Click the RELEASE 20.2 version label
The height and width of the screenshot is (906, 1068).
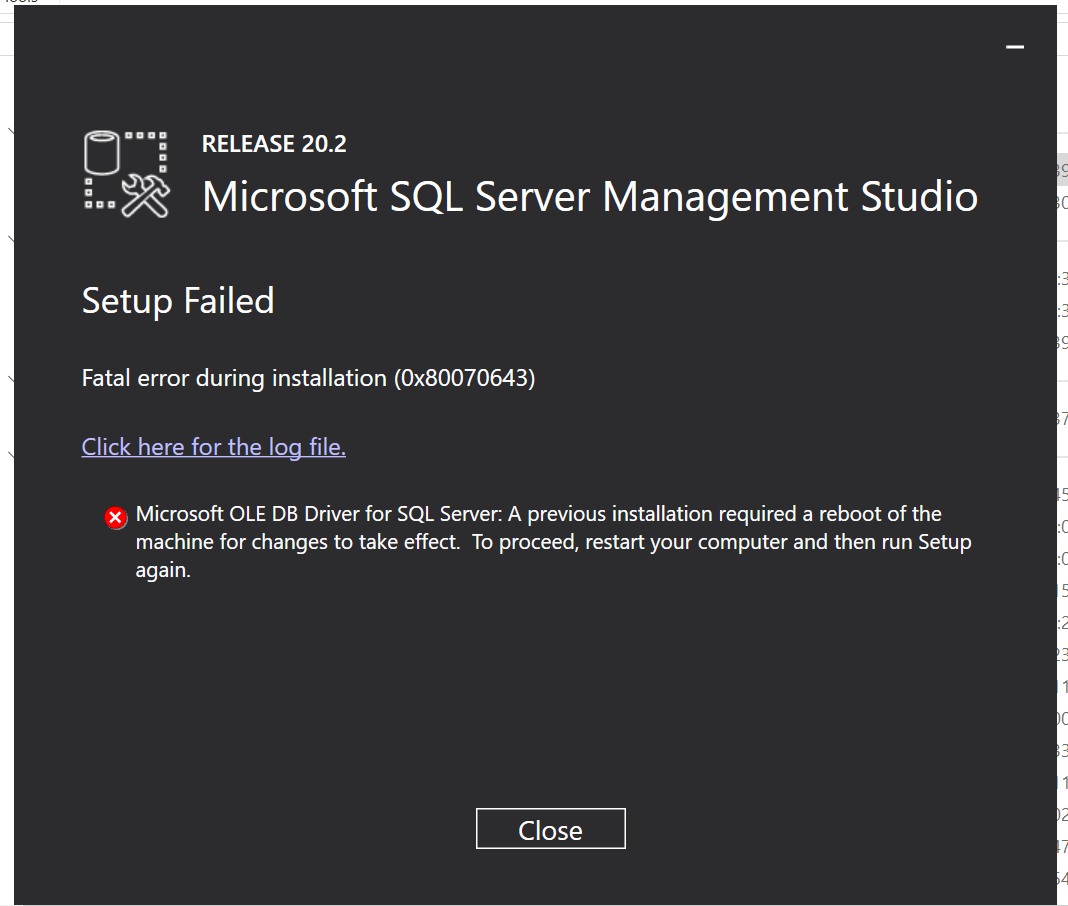[274, 144]
